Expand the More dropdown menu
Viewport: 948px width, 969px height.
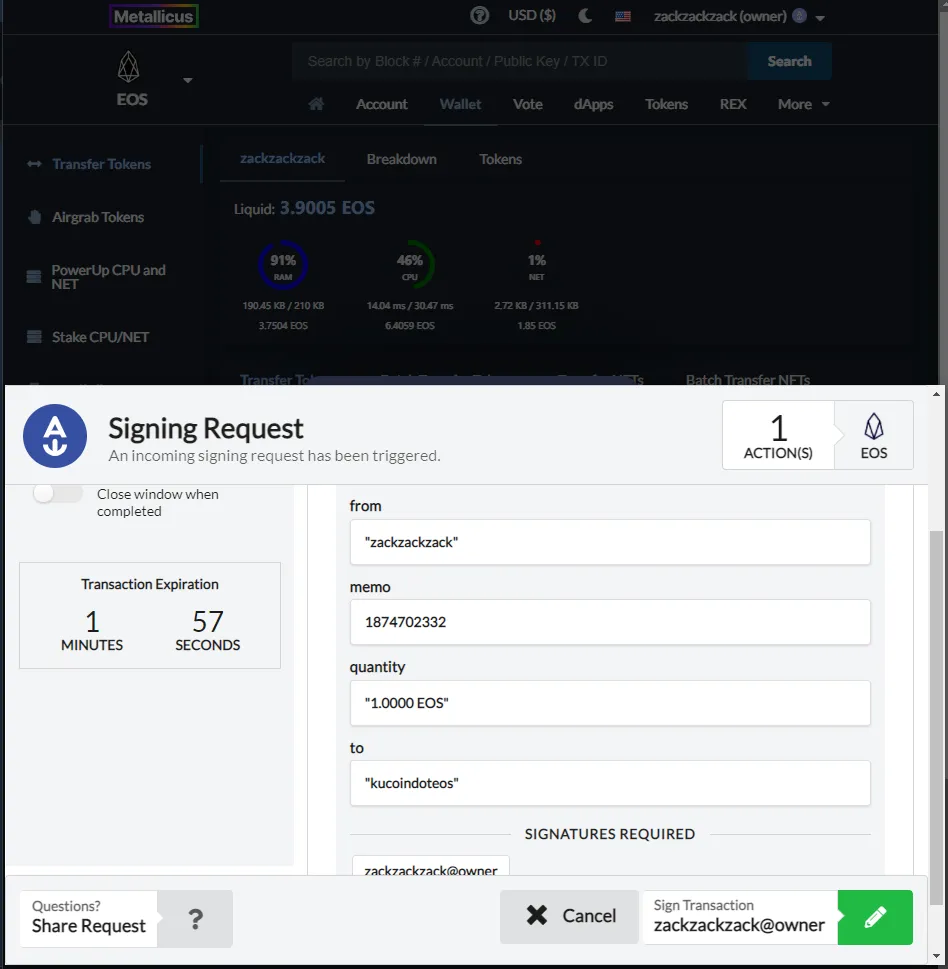pyautogui.click(x=803, y=104)
